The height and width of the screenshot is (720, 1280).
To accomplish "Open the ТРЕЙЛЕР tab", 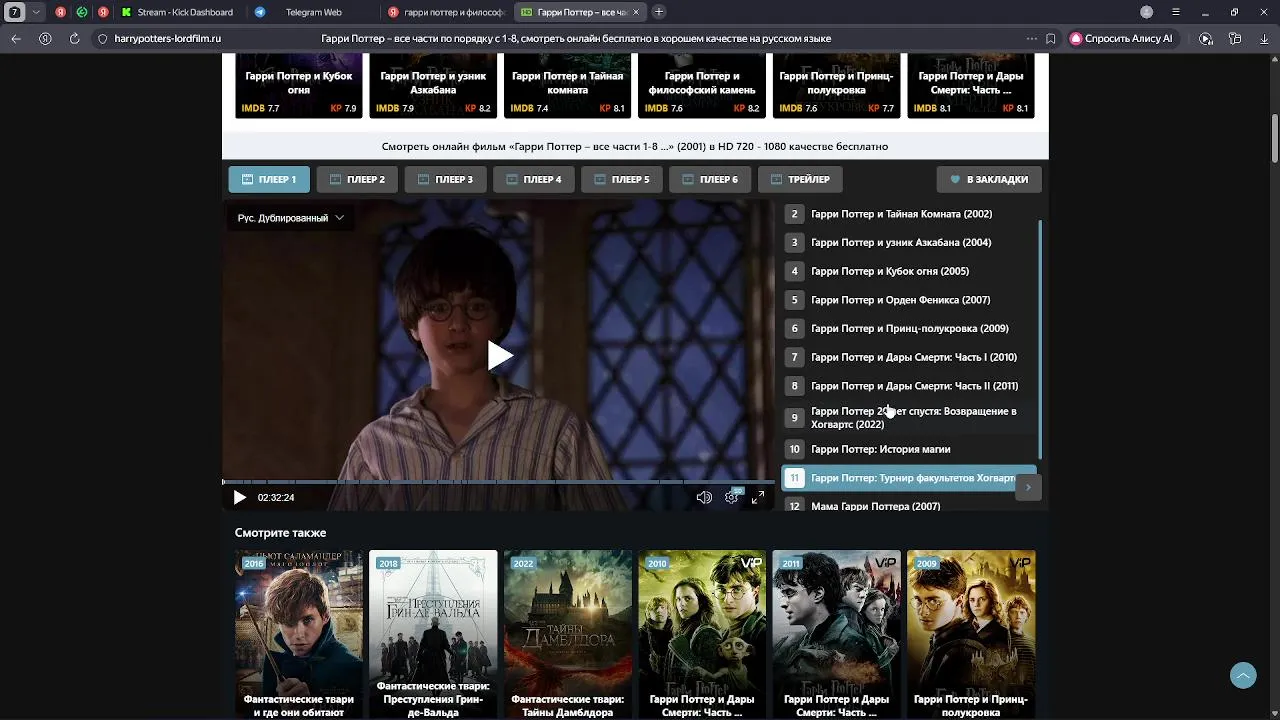I will [x=800, y=179].
